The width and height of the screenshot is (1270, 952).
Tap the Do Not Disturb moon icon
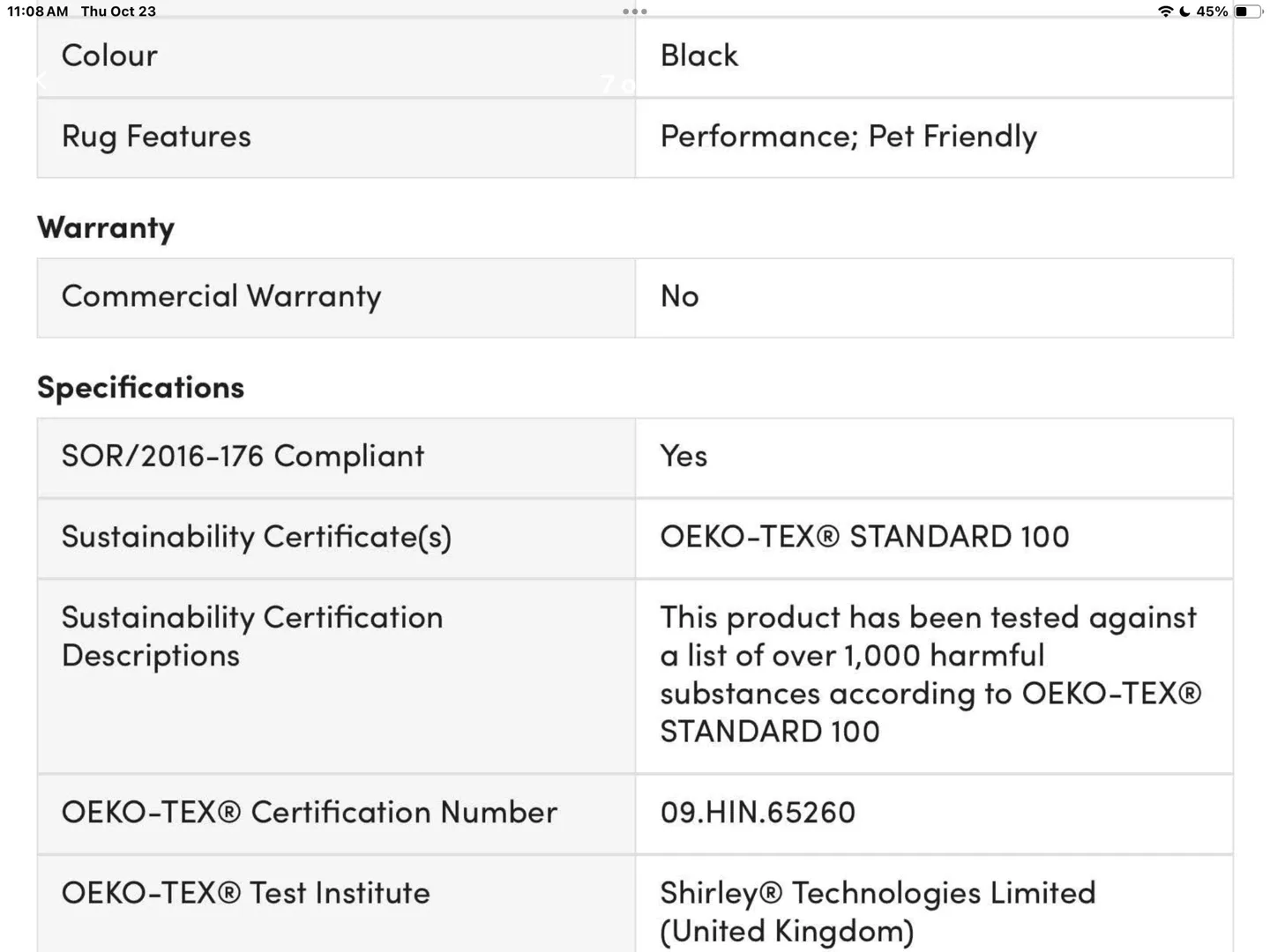1184,11
